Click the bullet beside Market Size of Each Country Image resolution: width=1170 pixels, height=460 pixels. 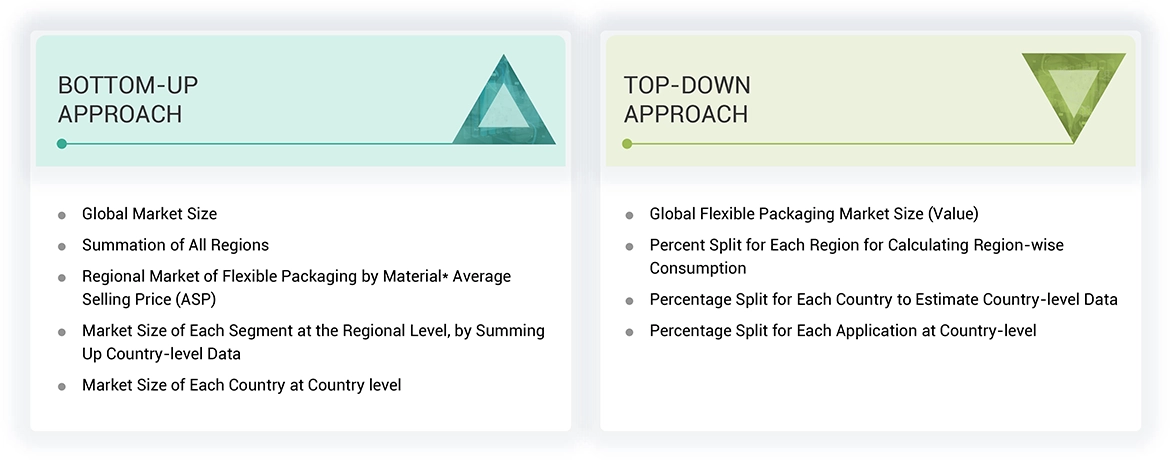click(x=62, y=386)
